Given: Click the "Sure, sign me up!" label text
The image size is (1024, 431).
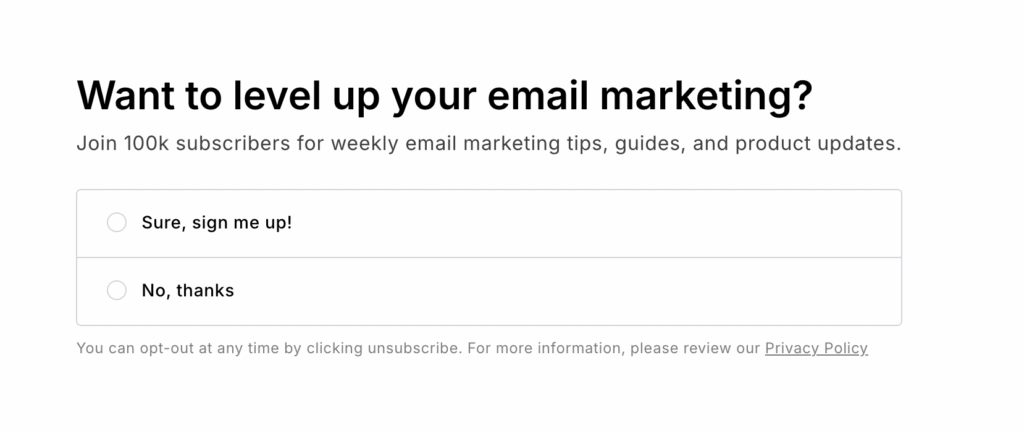Looking at the screenshot, I should coord(217,222).
